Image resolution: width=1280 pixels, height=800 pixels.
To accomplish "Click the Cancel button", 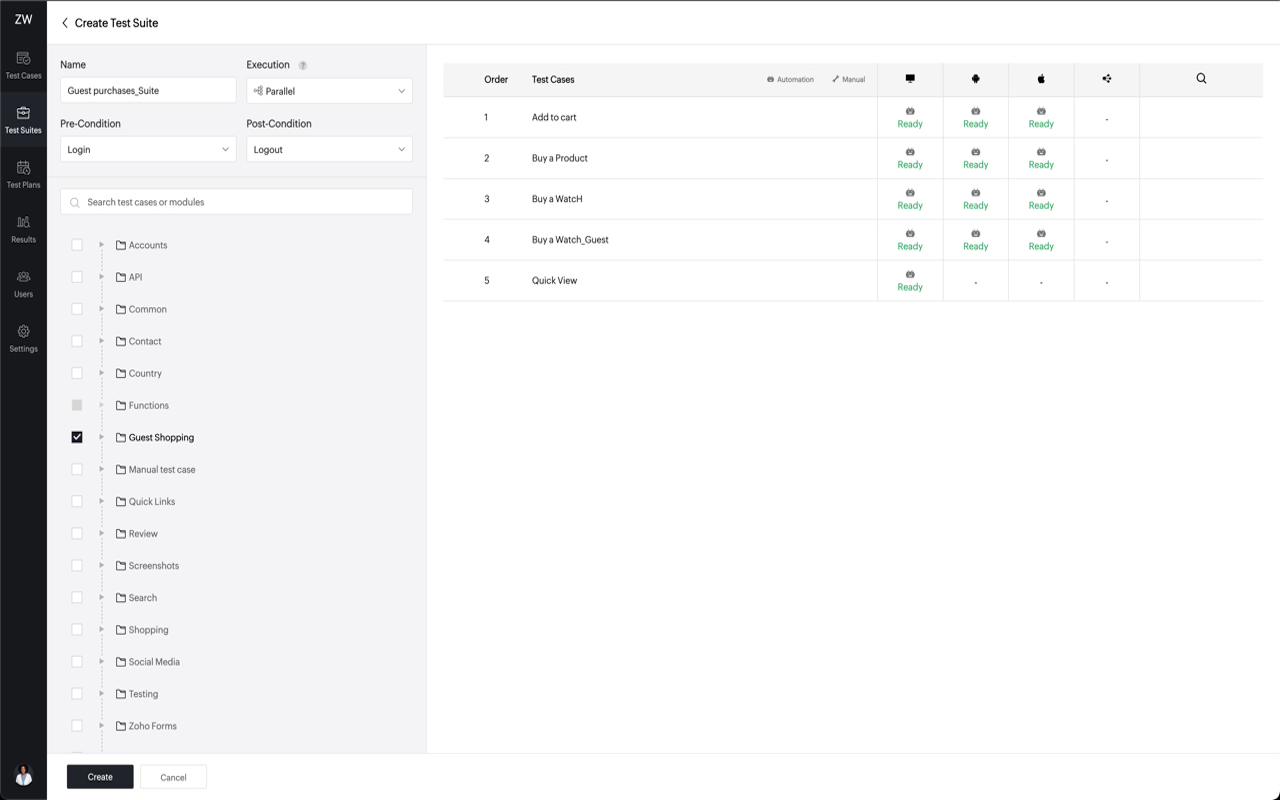I will click(x=173, y=776).
